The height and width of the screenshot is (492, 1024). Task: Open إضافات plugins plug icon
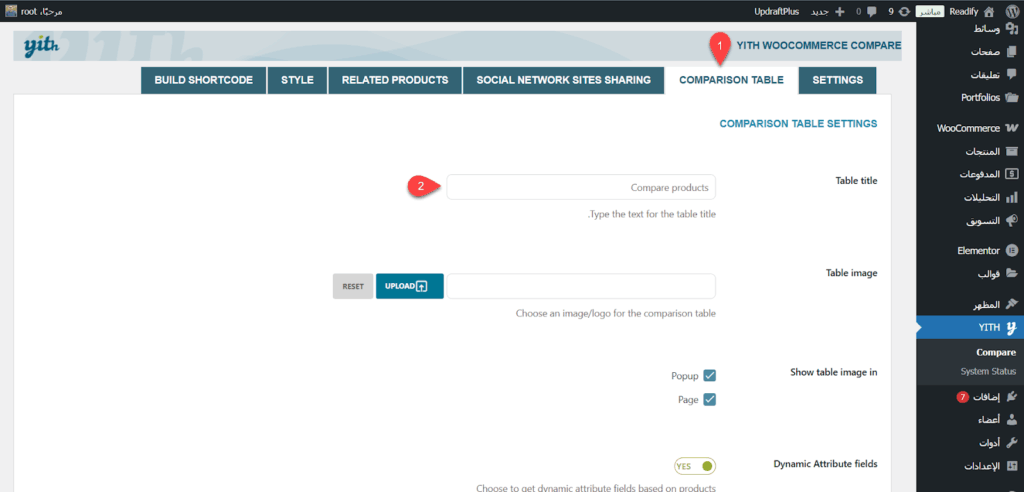(1012, 397)
